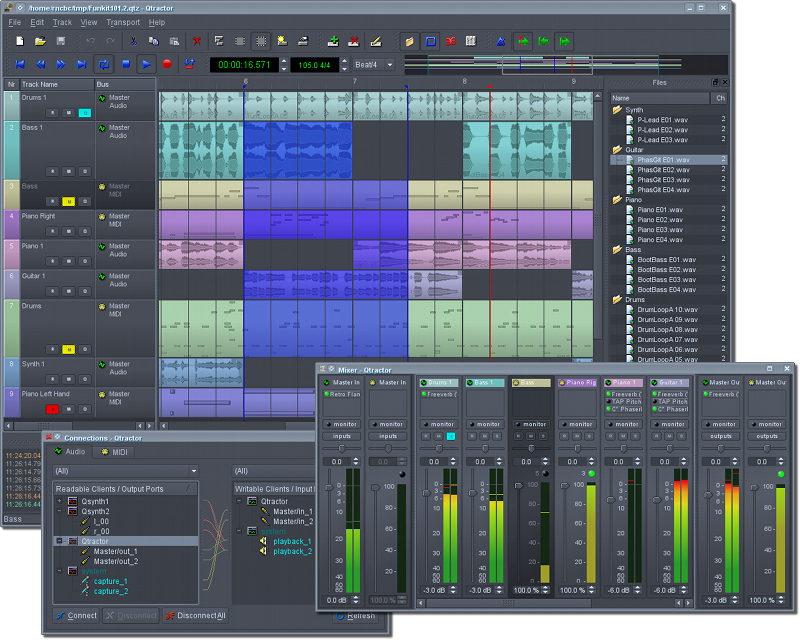Click the session overview thumbnail strip

click(x=566, y=65)
